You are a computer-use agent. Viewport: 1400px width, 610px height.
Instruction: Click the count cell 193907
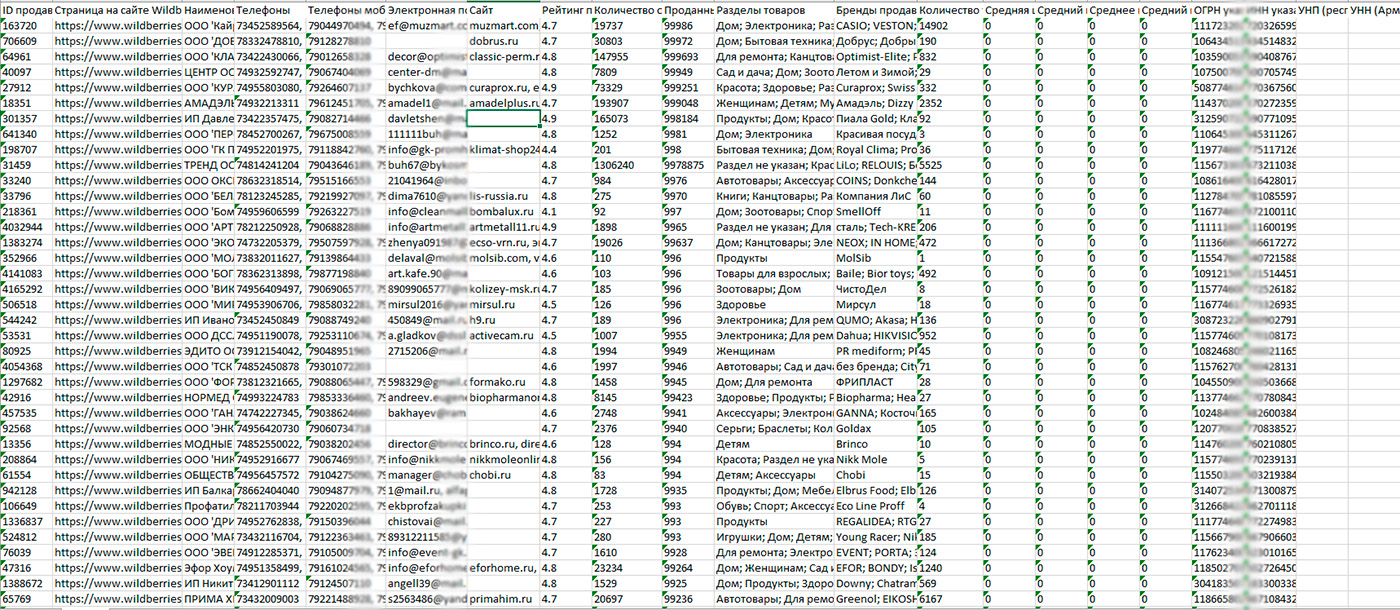pos(626,103)
